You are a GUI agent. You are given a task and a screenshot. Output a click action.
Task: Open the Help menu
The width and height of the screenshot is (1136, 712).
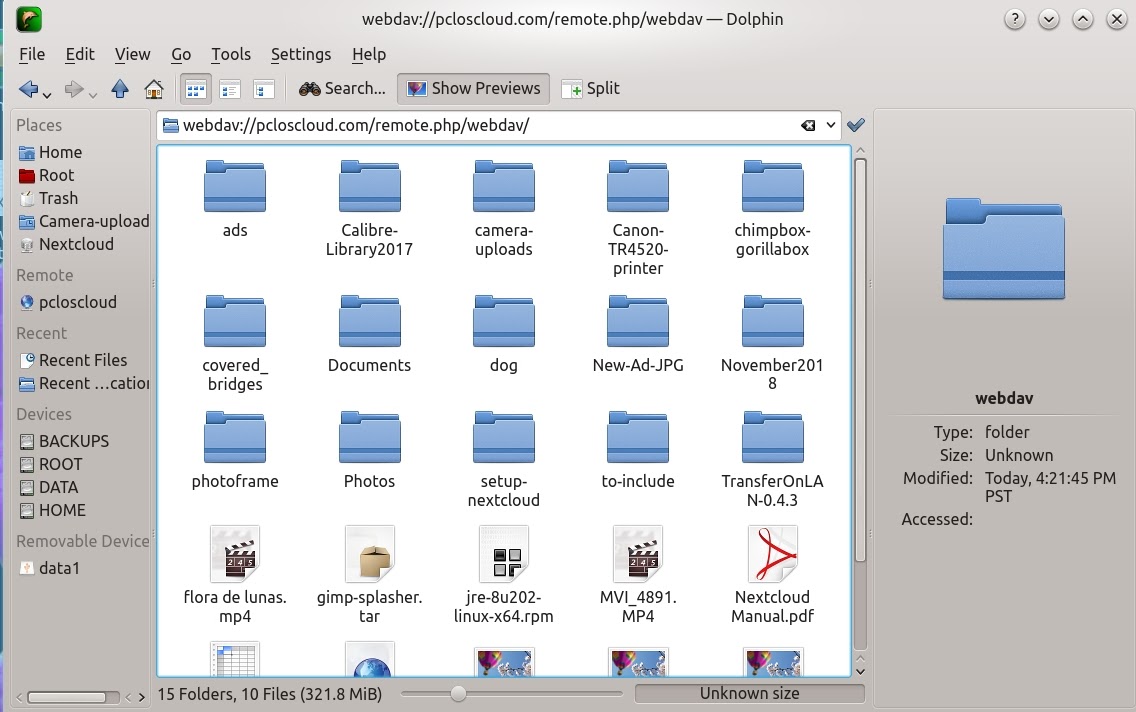[369, 54]
